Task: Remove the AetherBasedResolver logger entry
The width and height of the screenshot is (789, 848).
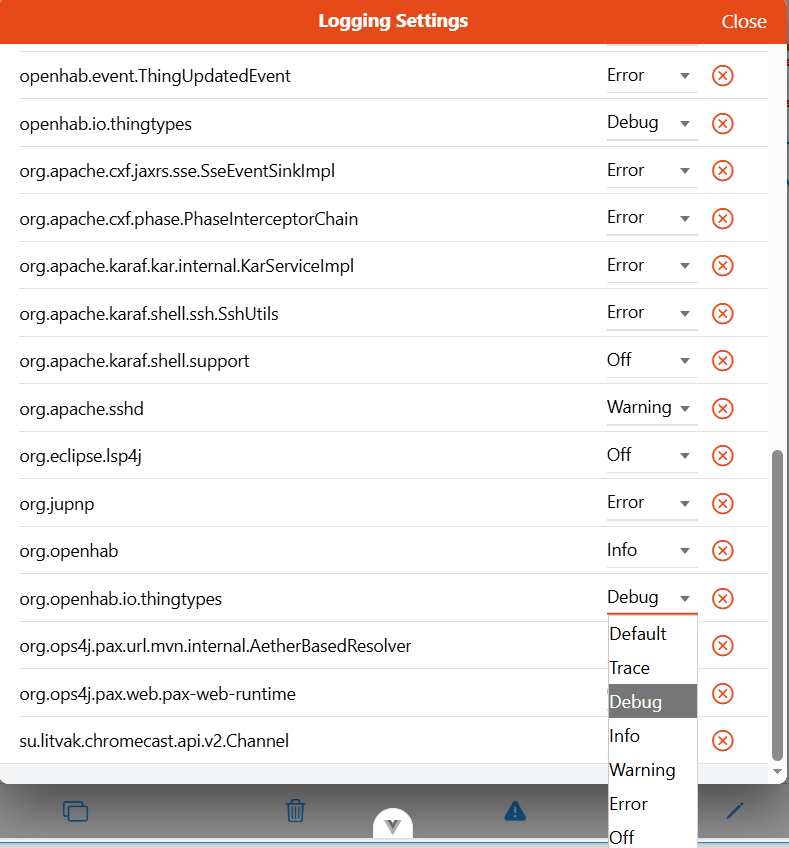Action: (x=722, y=646)
